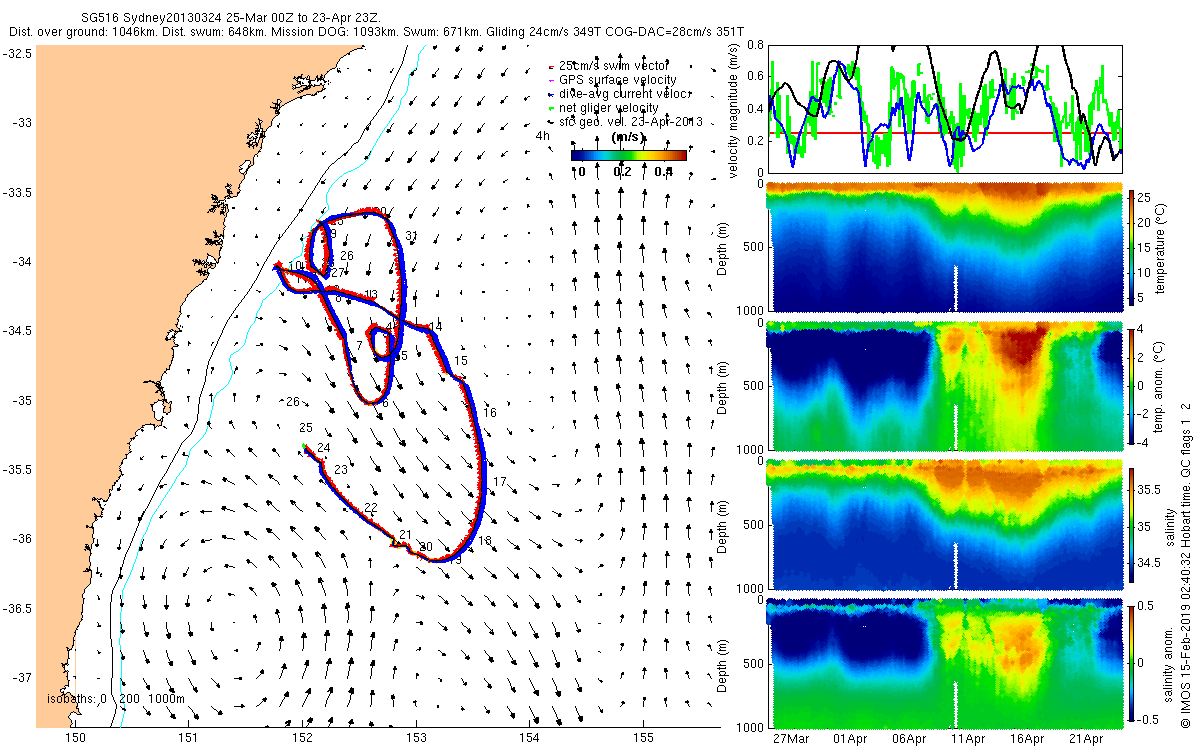
Task: Click the velocity magnitude time-series plot
Action: click(x=943, y=108)
